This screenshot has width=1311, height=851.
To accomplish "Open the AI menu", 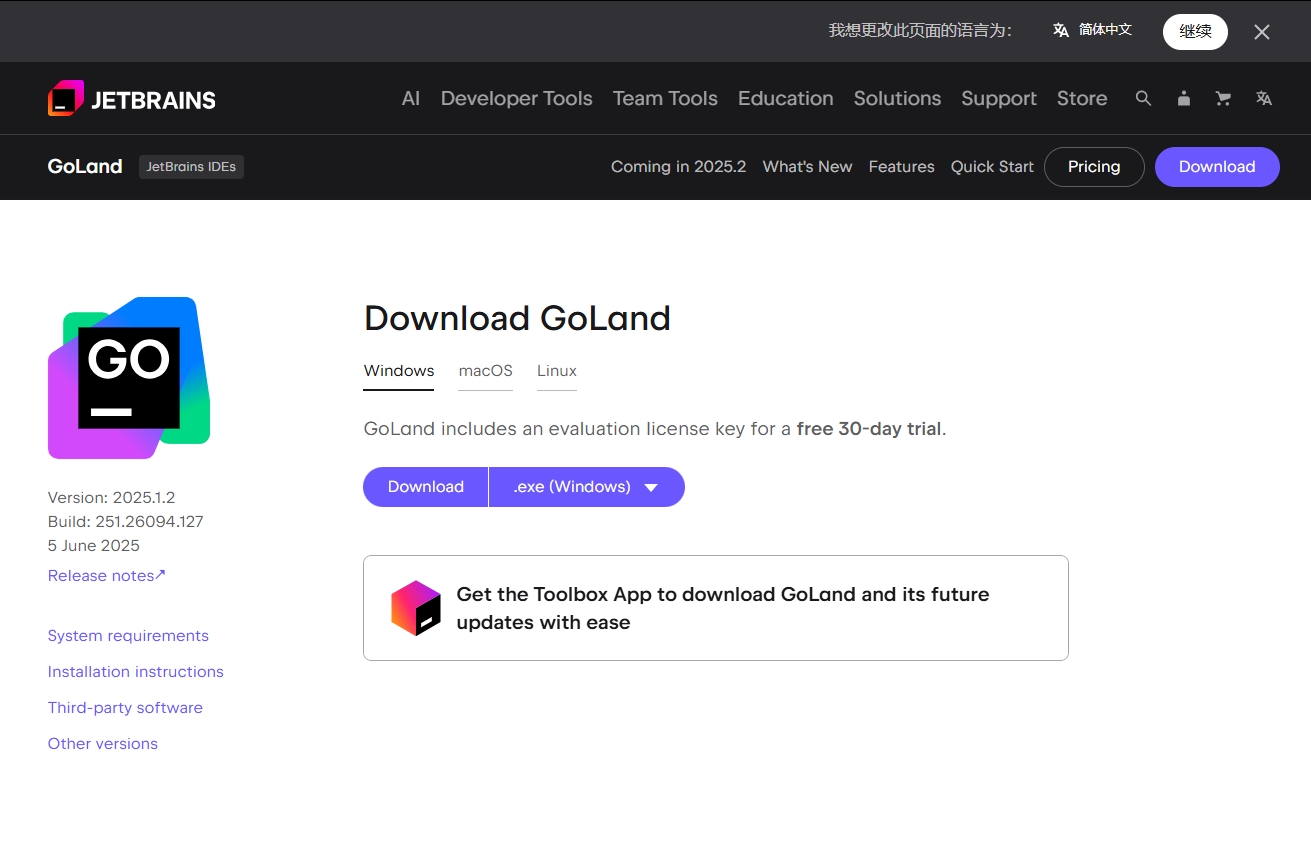I will click(411, 98).
